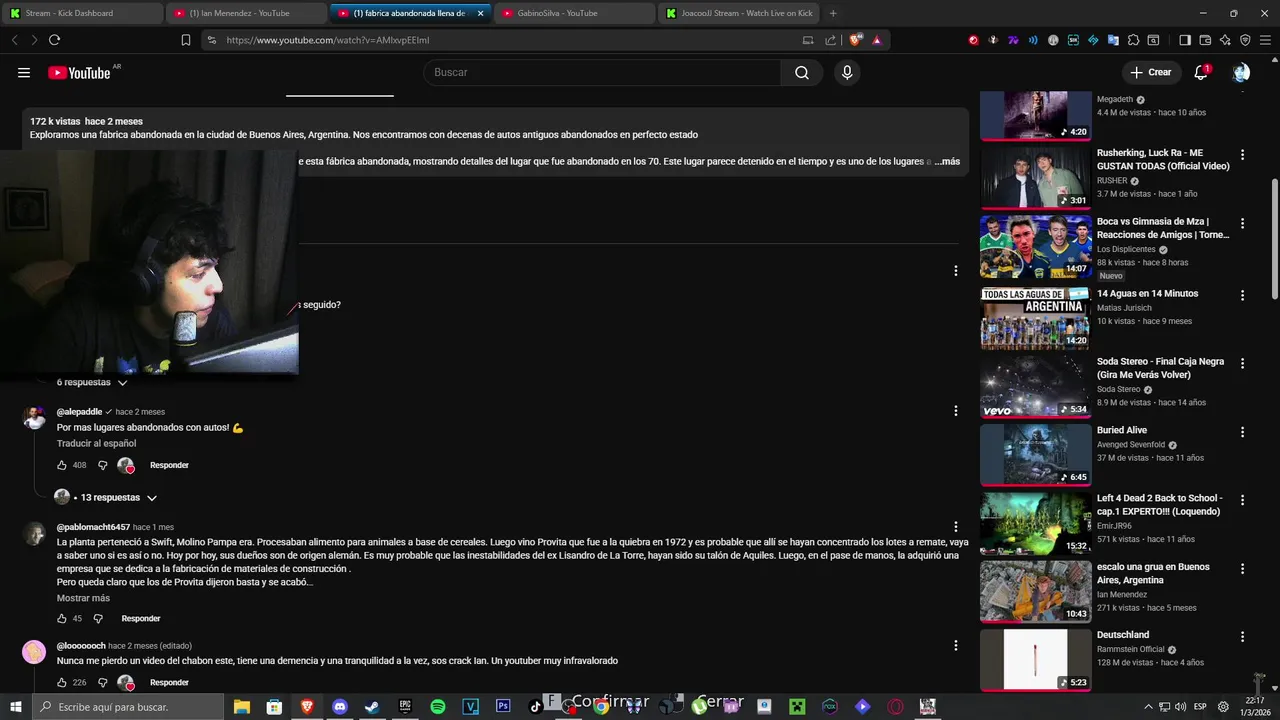Open more options for the Megadeth video
This screenshot has height=720, width=1280.
1243,92
